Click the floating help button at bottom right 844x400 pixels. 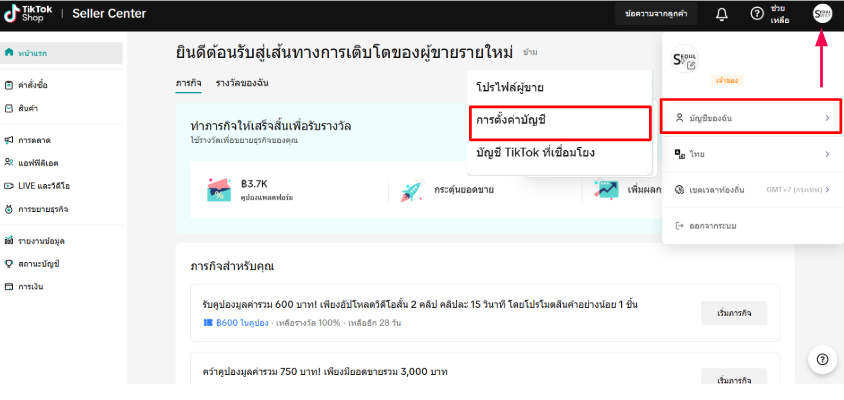pos(822,359)
